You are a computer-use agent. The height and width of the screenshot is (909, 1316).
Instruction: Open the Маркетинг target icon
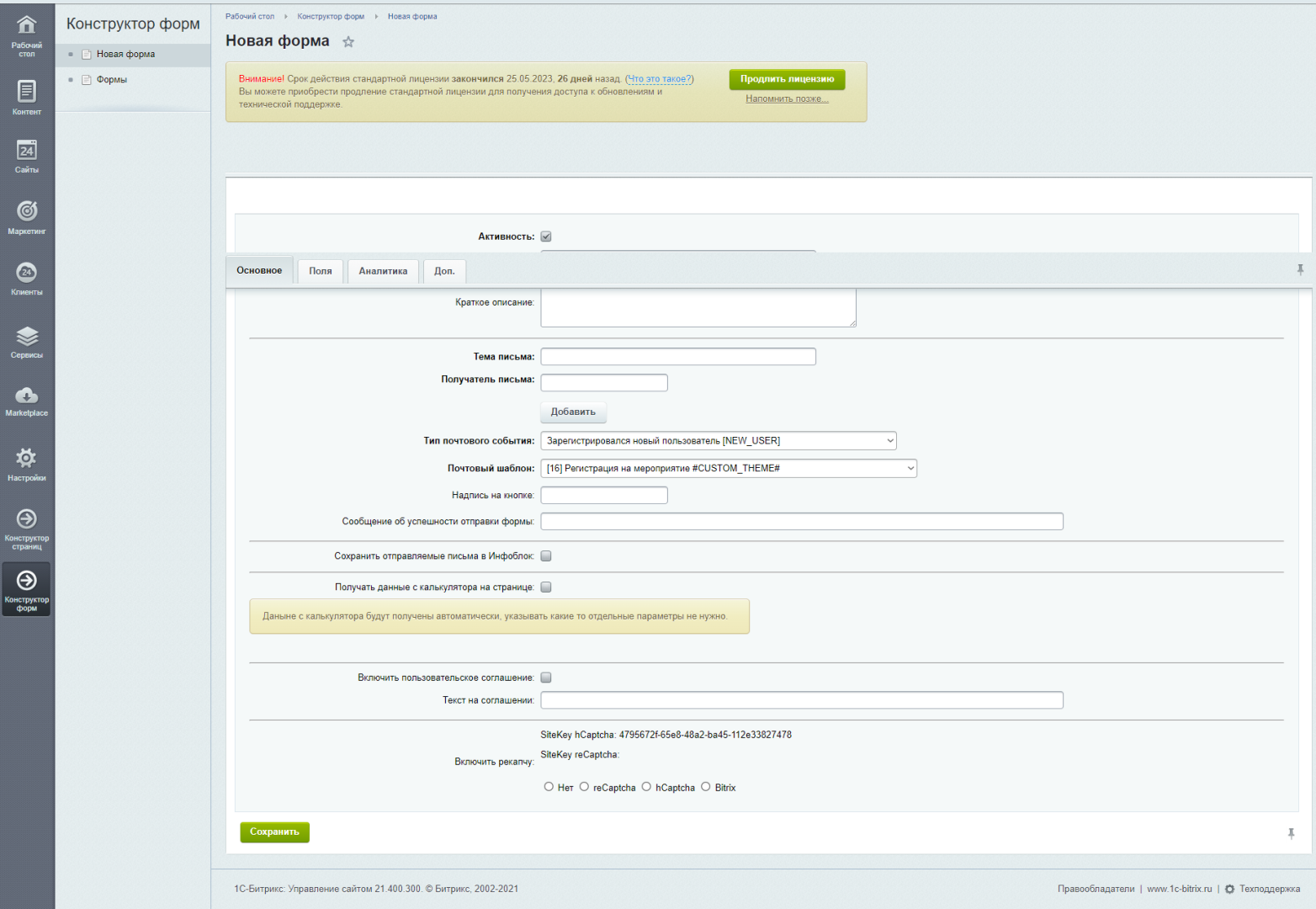pyautogui.click(x=27, y=211)
